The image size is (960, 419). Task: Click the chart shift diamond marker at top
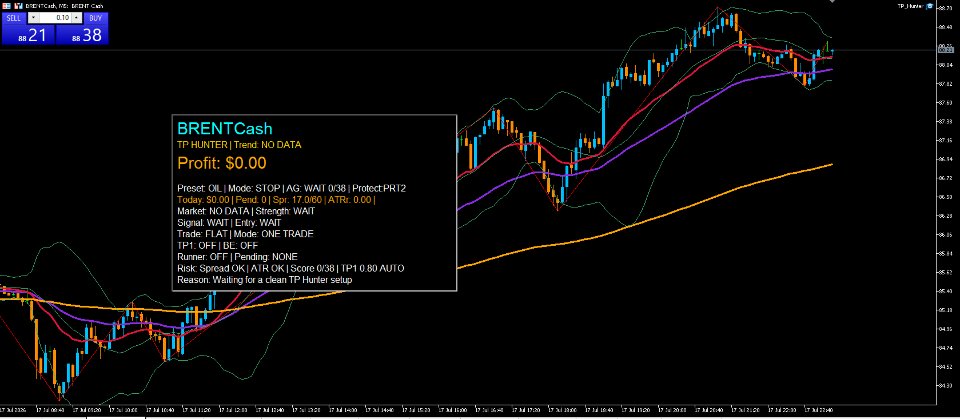coord(831,2)
